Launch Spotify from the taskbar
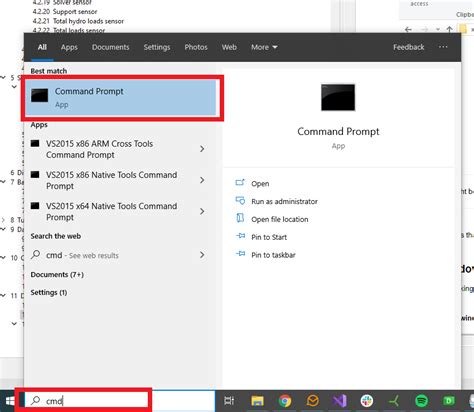The width and height of the screenshot is (474, 412). (x=421, y=401)
